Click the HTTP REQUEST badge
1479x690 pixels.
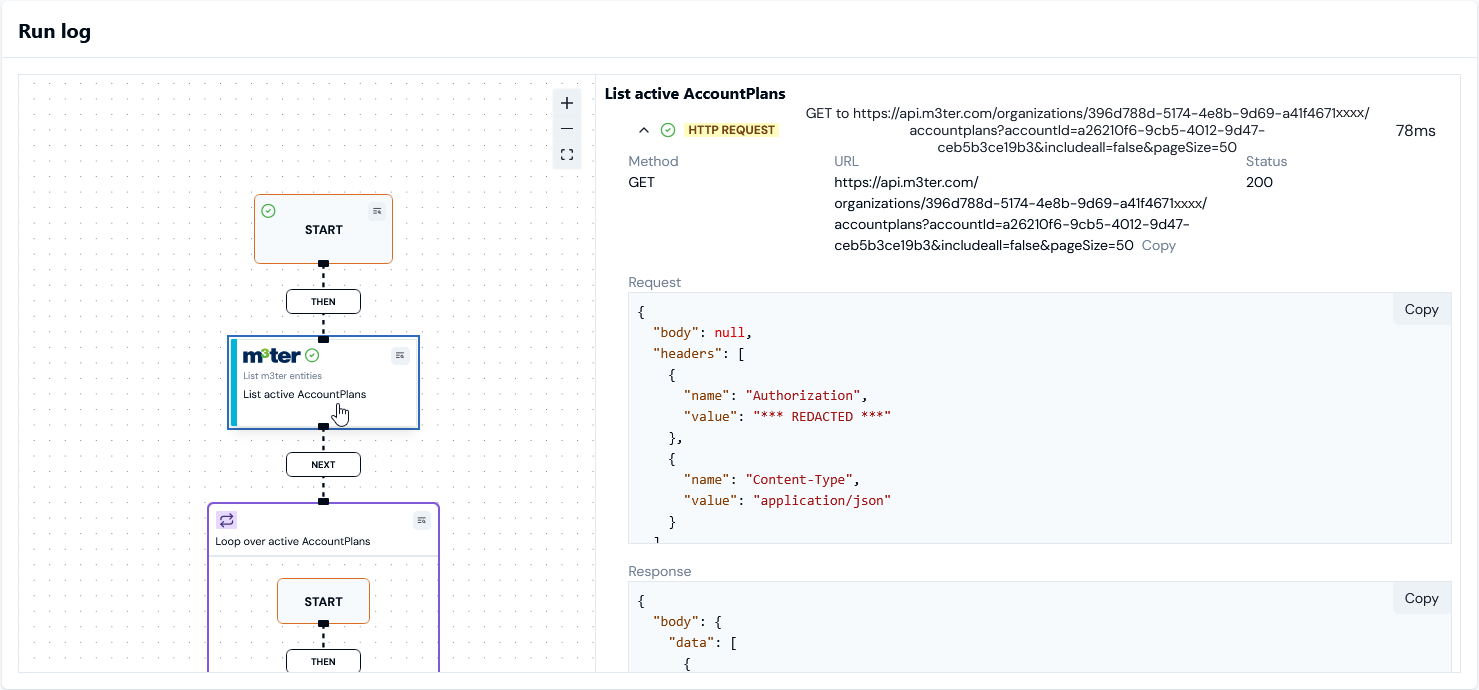point(731,130)
